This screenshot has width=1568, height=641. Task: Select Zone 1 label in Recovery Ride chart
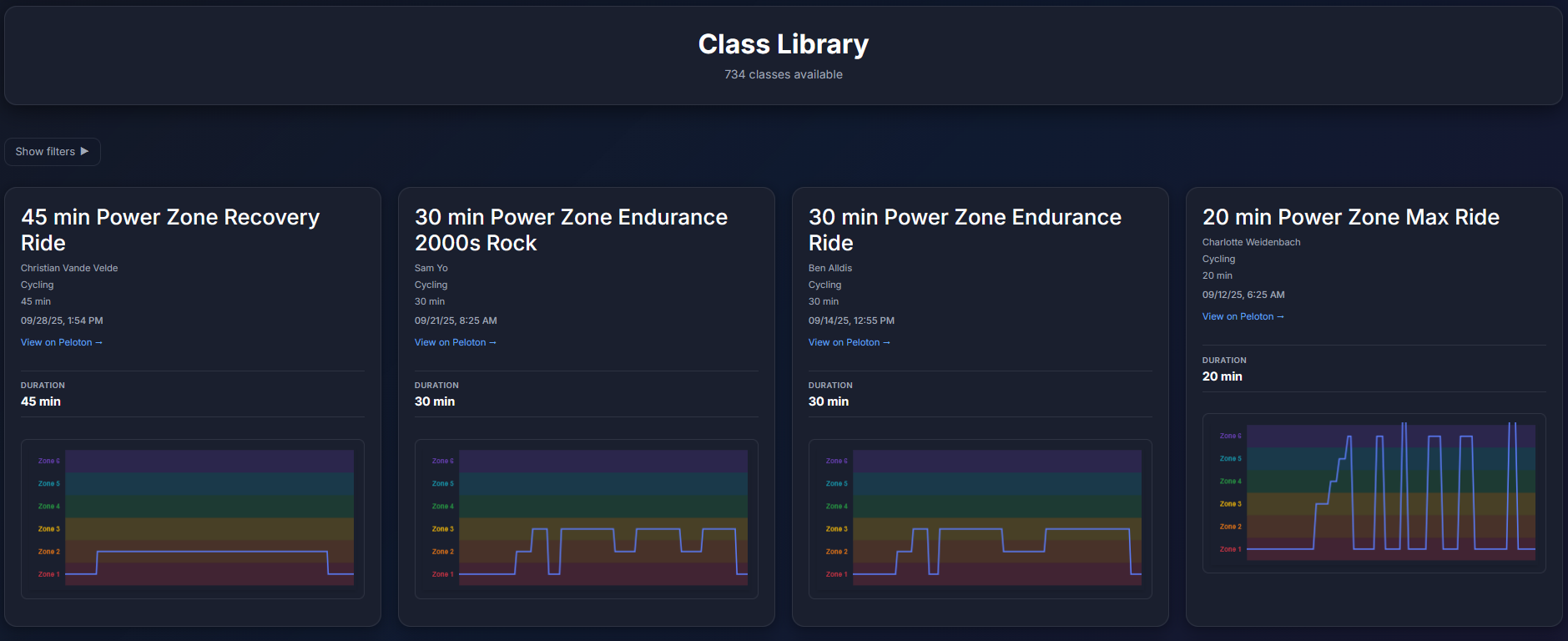click(x=48, y=574)
